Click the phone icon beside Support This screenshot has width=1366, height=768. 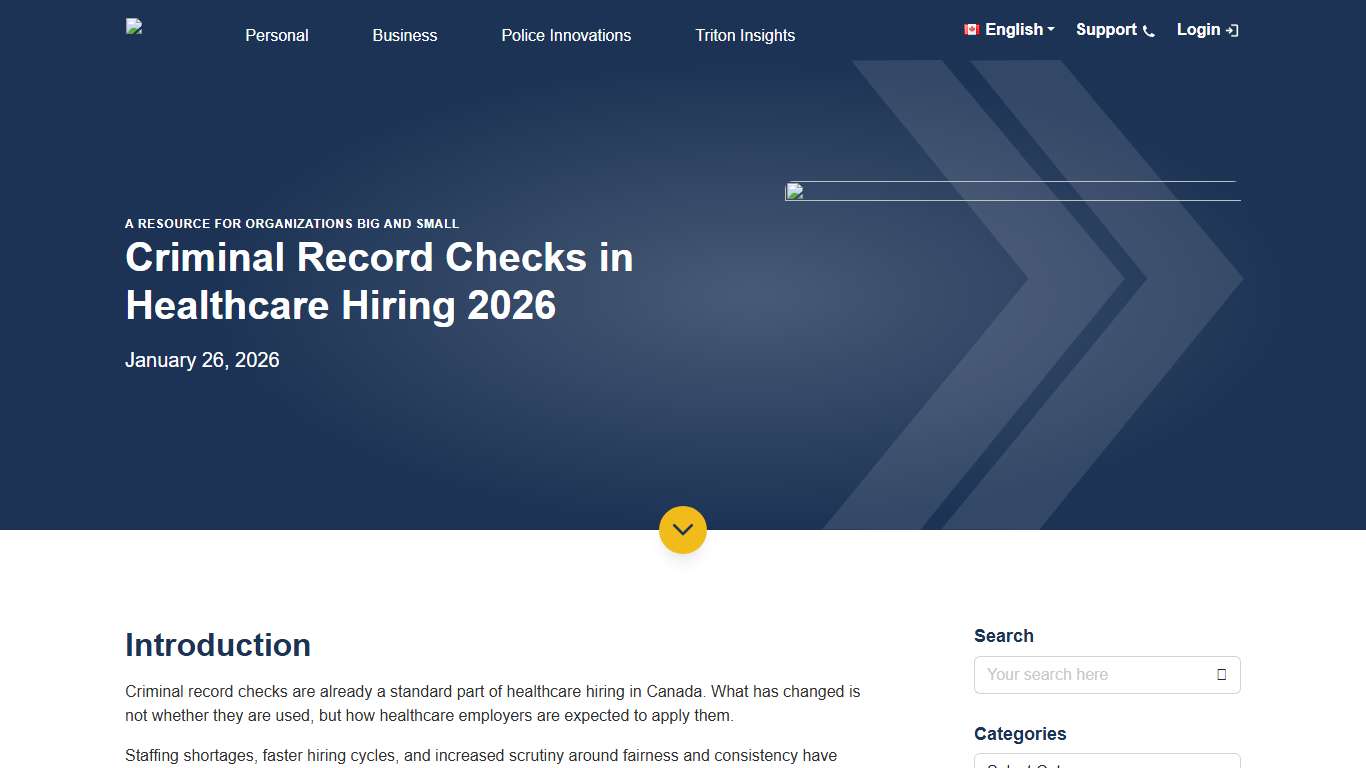[1148, 30]
